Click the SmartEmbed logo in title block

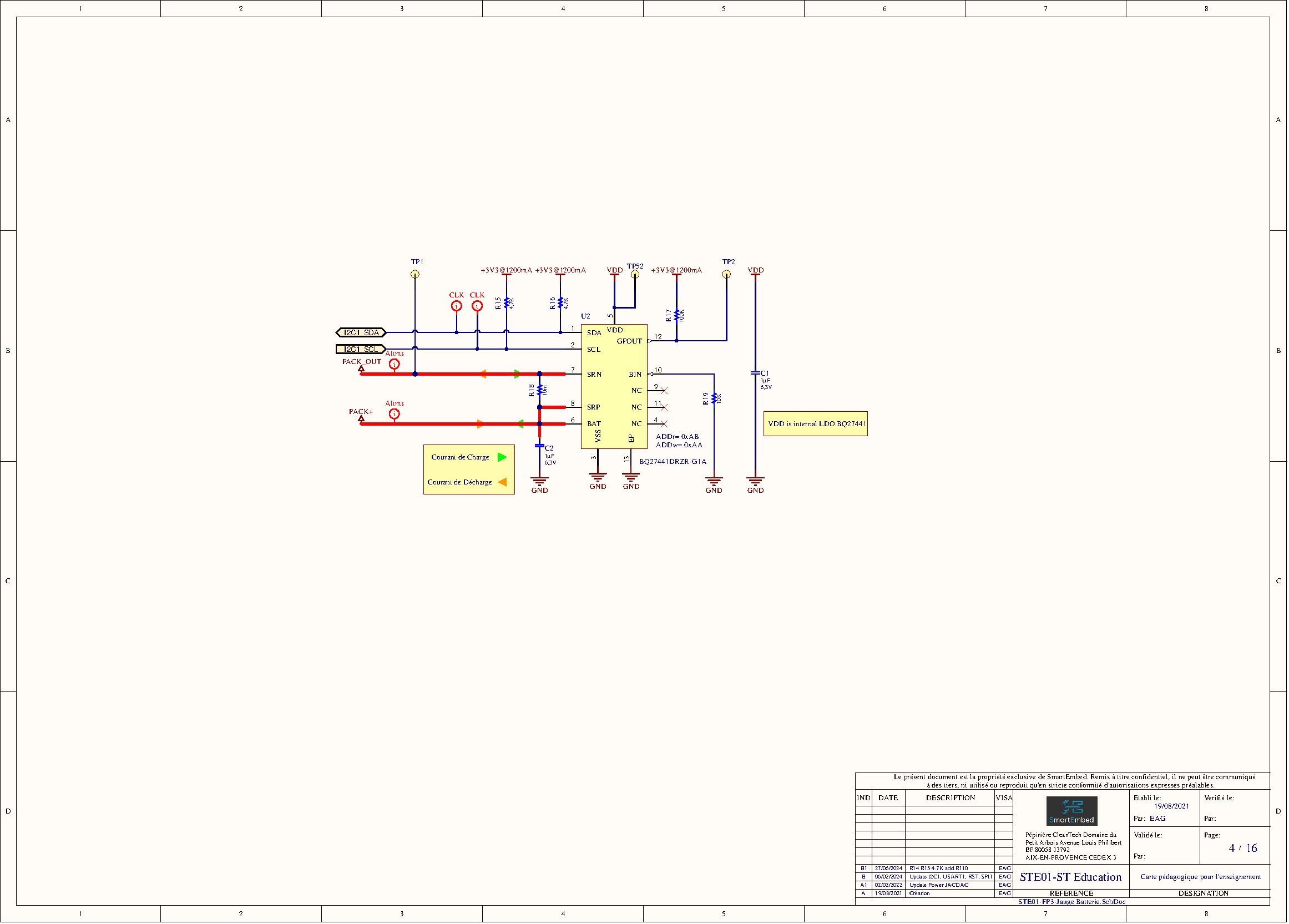click(1071, 811)
